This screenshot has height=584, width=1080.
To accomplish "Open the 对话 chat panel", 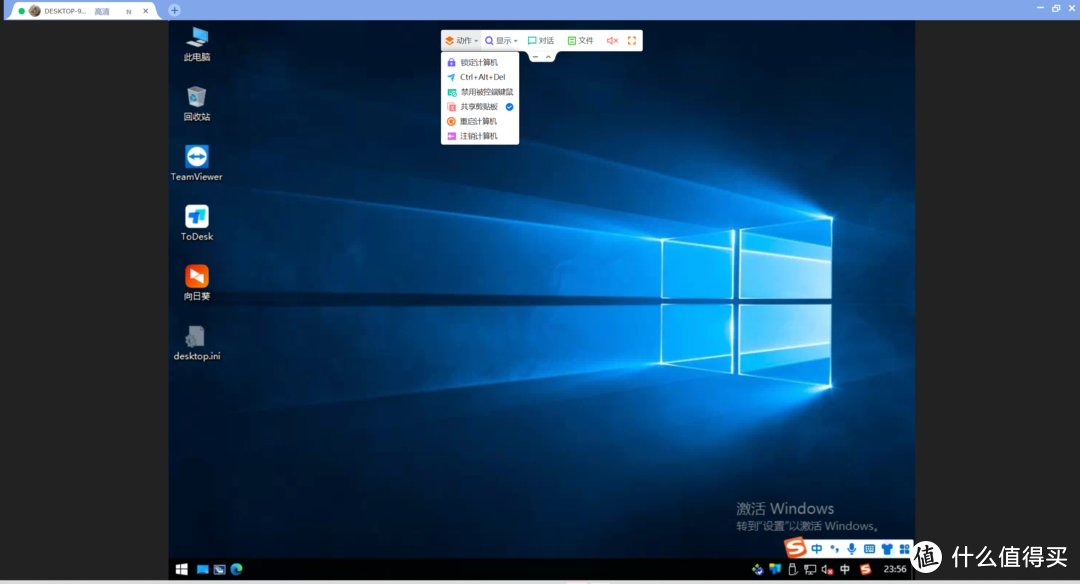I will click(541, 41).
